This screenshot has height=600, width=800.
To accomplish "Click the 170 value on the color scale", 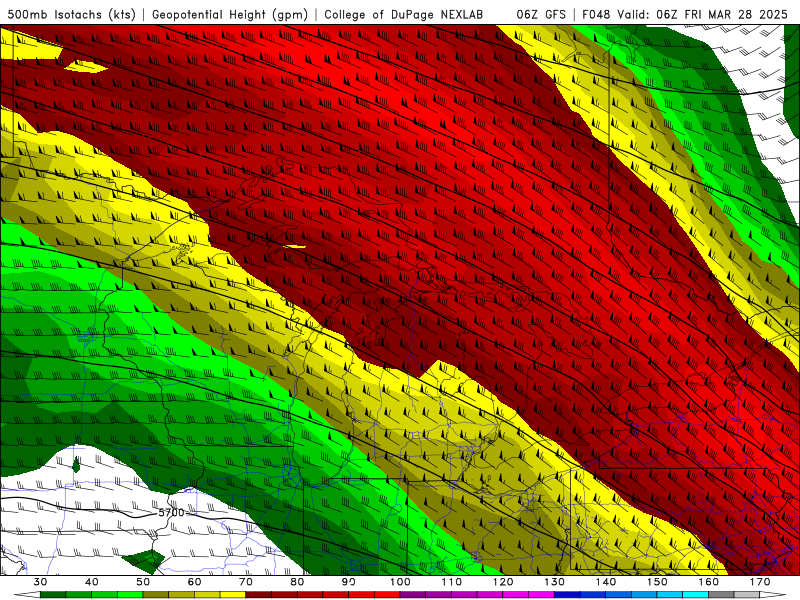I will click(760, 582).
